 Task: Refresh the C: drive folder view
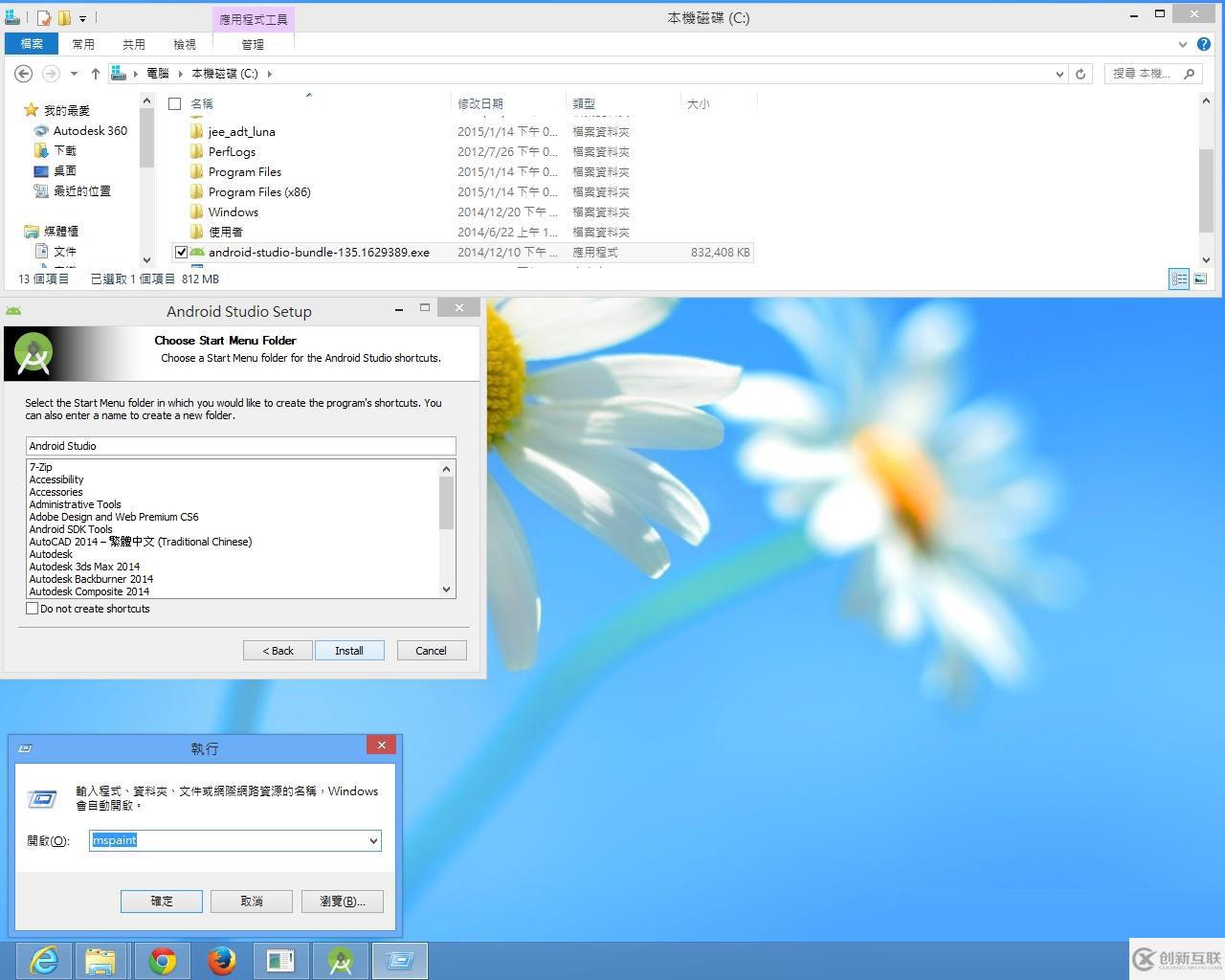tap(1080, 74)
